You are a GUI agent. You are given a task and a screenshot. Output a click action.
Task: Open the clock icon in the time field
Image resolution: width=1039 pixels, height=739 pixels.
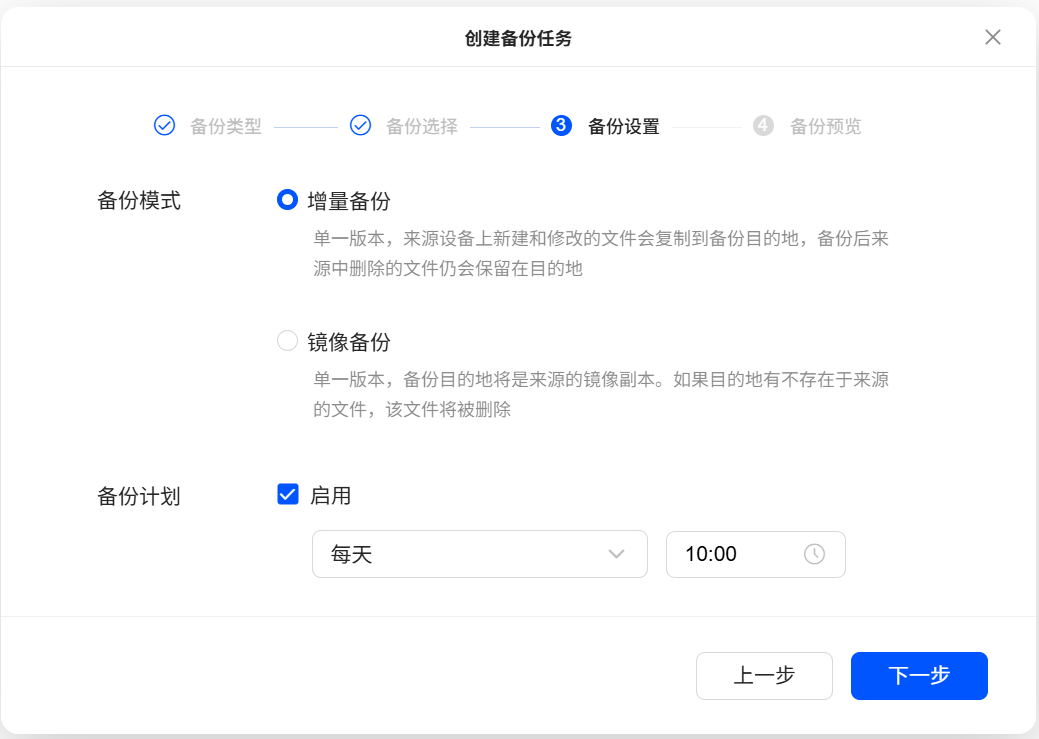point(814,554)
